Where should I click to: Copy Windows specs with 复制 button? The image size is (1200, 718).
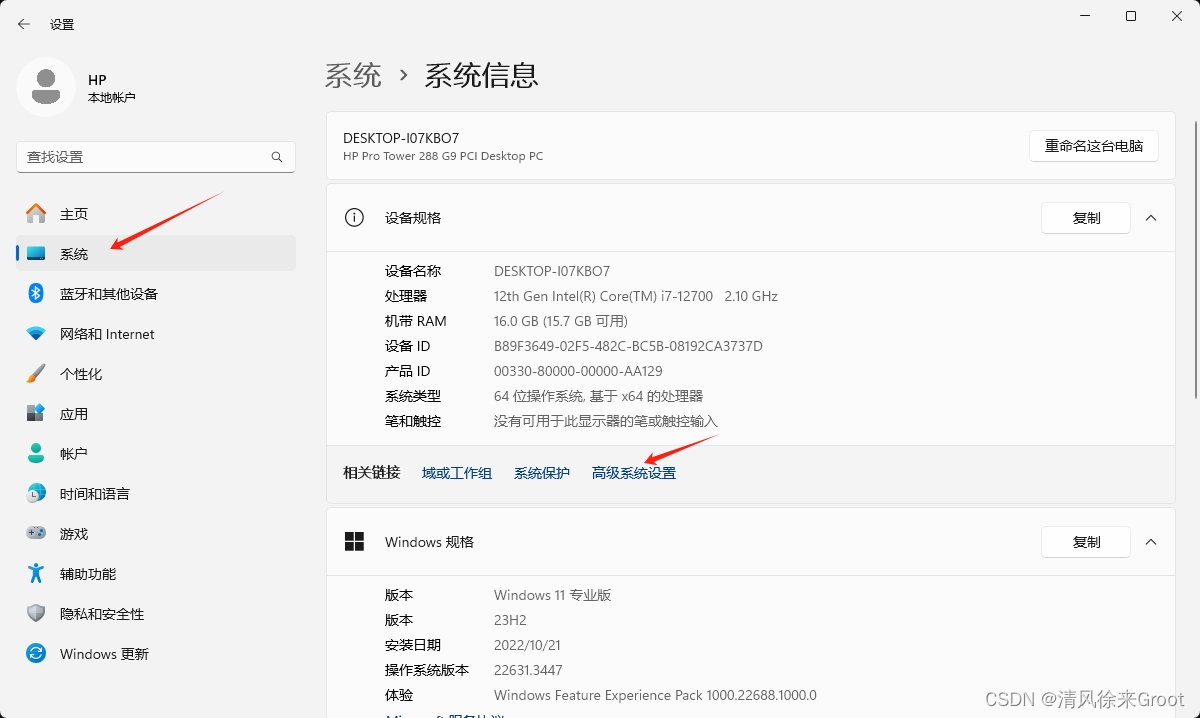[x=1086, y=542]
